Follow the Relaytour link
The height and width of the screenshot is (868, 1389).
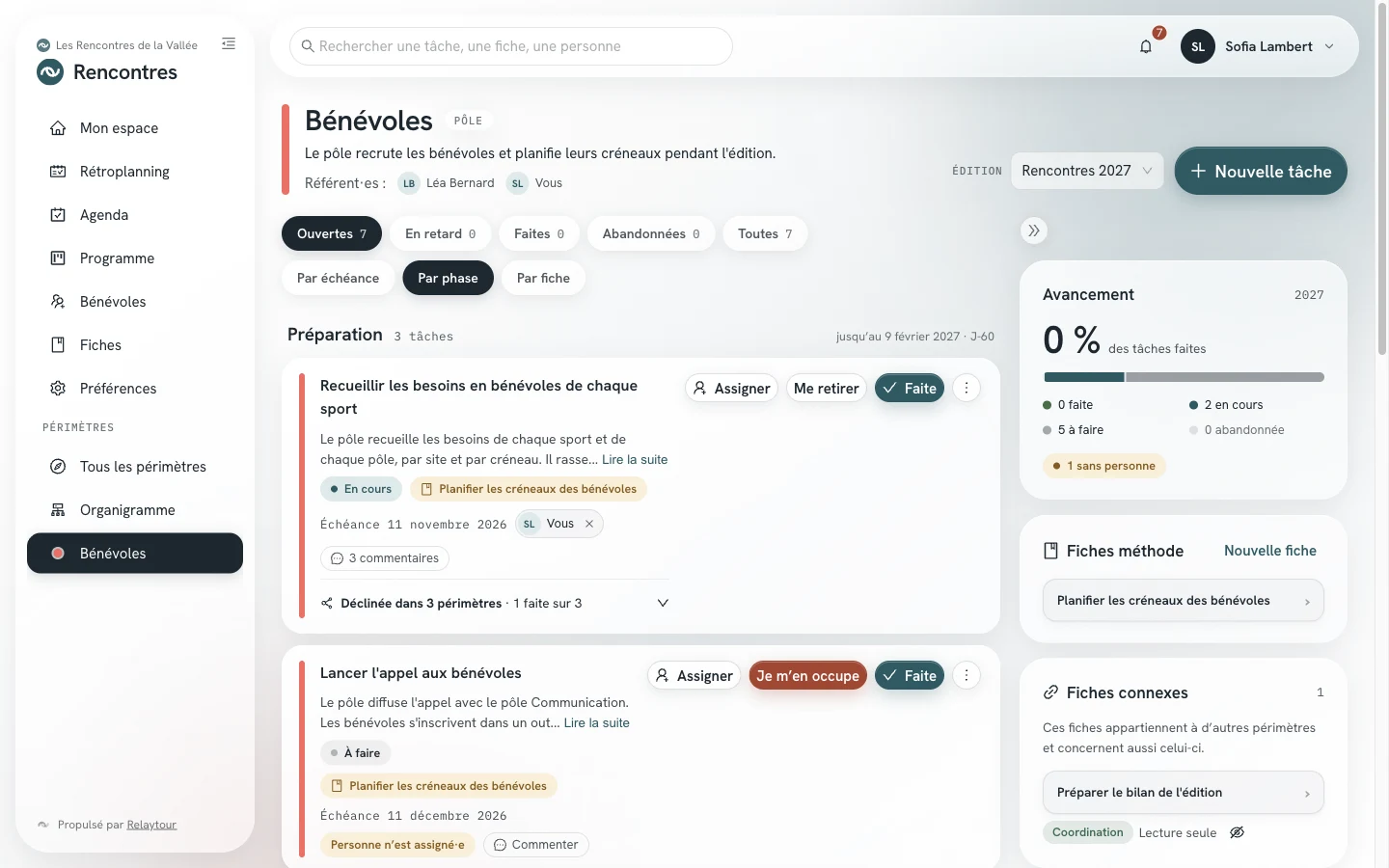point(151,825)
